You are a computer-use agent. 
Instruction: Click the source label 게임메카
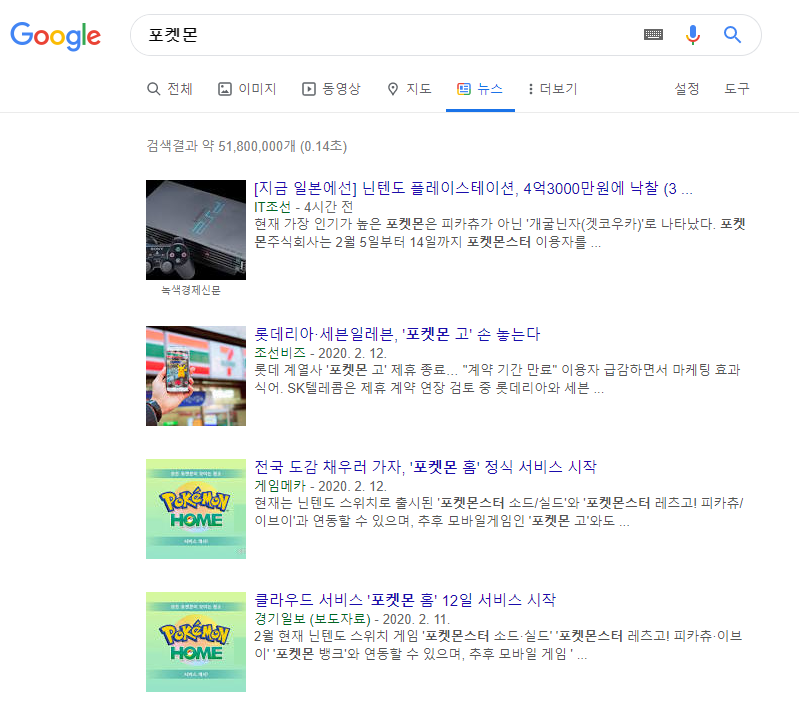[x=280, y=486]
